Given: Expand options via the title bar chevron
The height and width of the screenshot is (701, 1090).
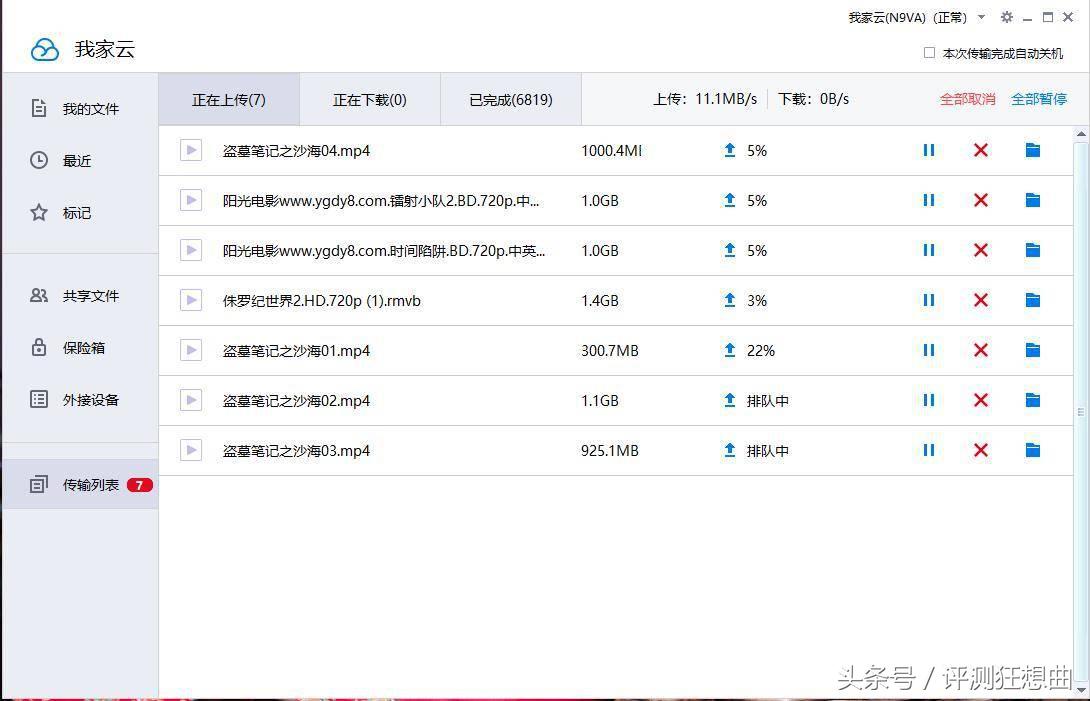Looking at the screenshot, I should 981,17.
